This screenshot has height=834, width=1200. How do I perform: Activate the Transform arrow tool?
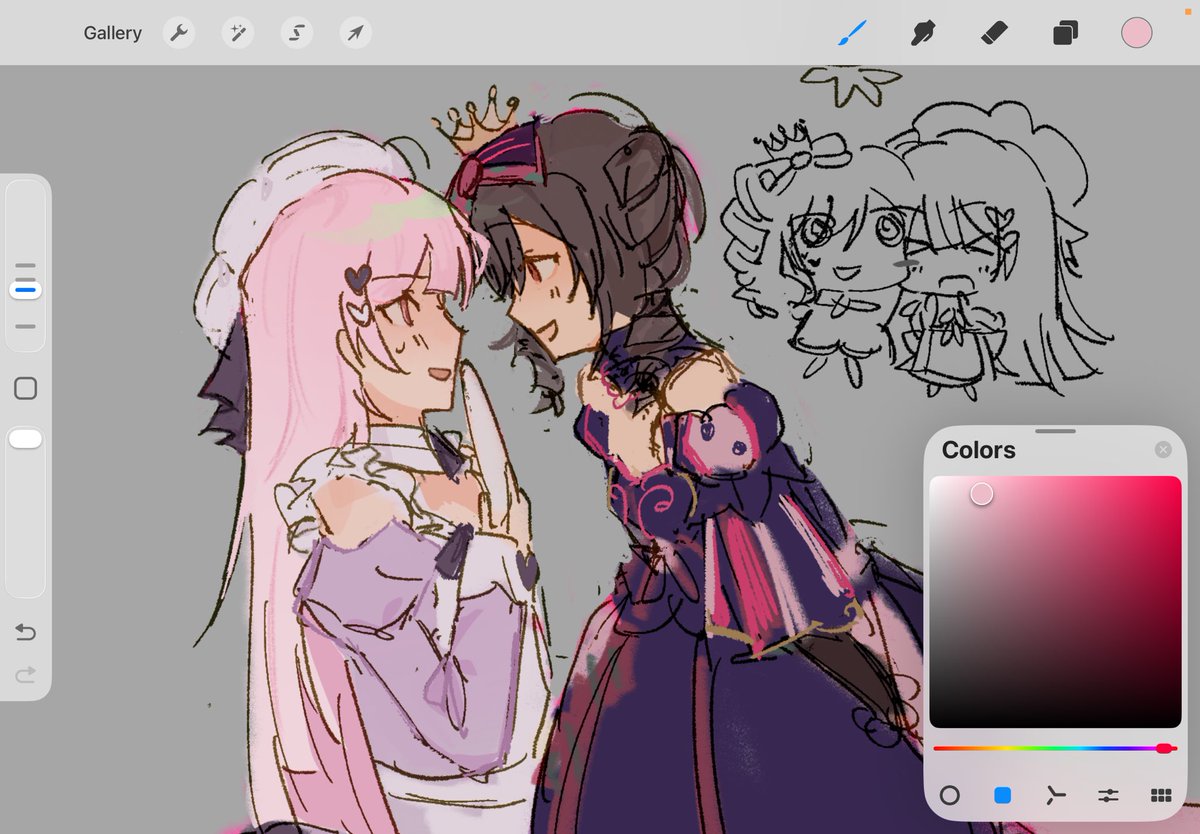[355, 33]
